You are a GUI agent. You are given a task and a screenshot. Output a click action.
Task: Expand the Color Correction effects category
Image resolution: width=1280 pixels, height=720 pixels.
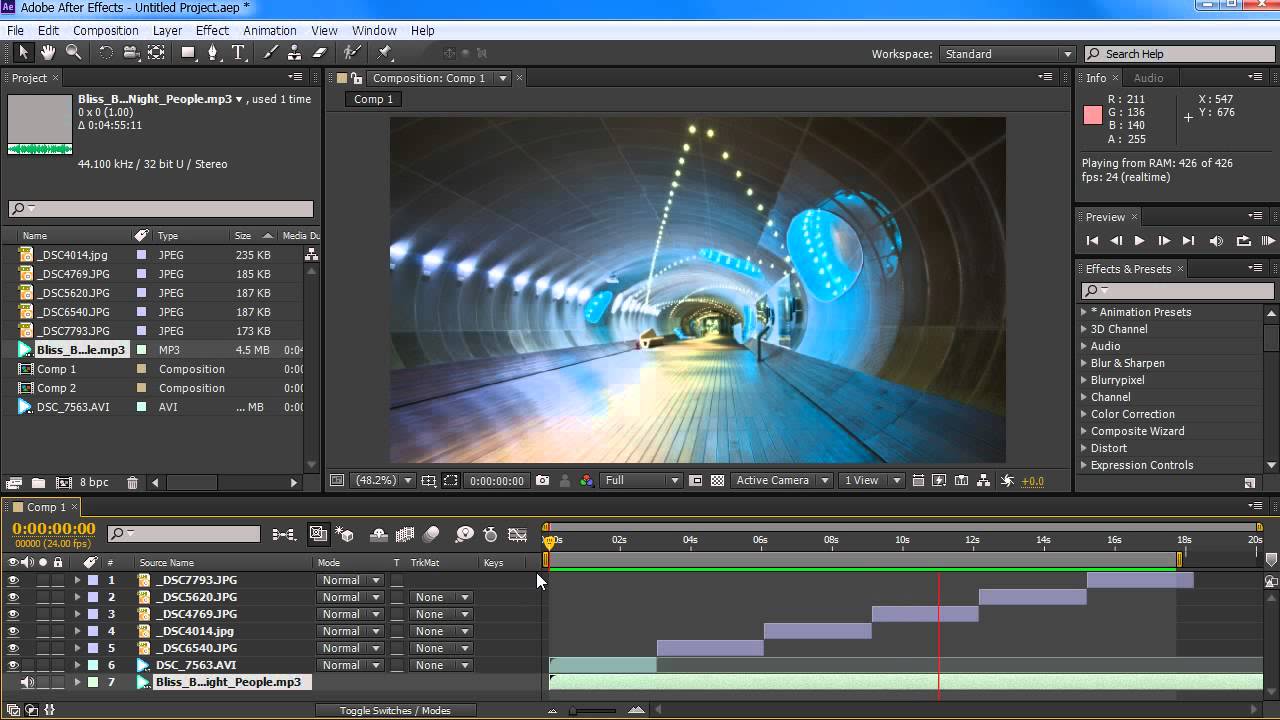tap(1083, 414)
